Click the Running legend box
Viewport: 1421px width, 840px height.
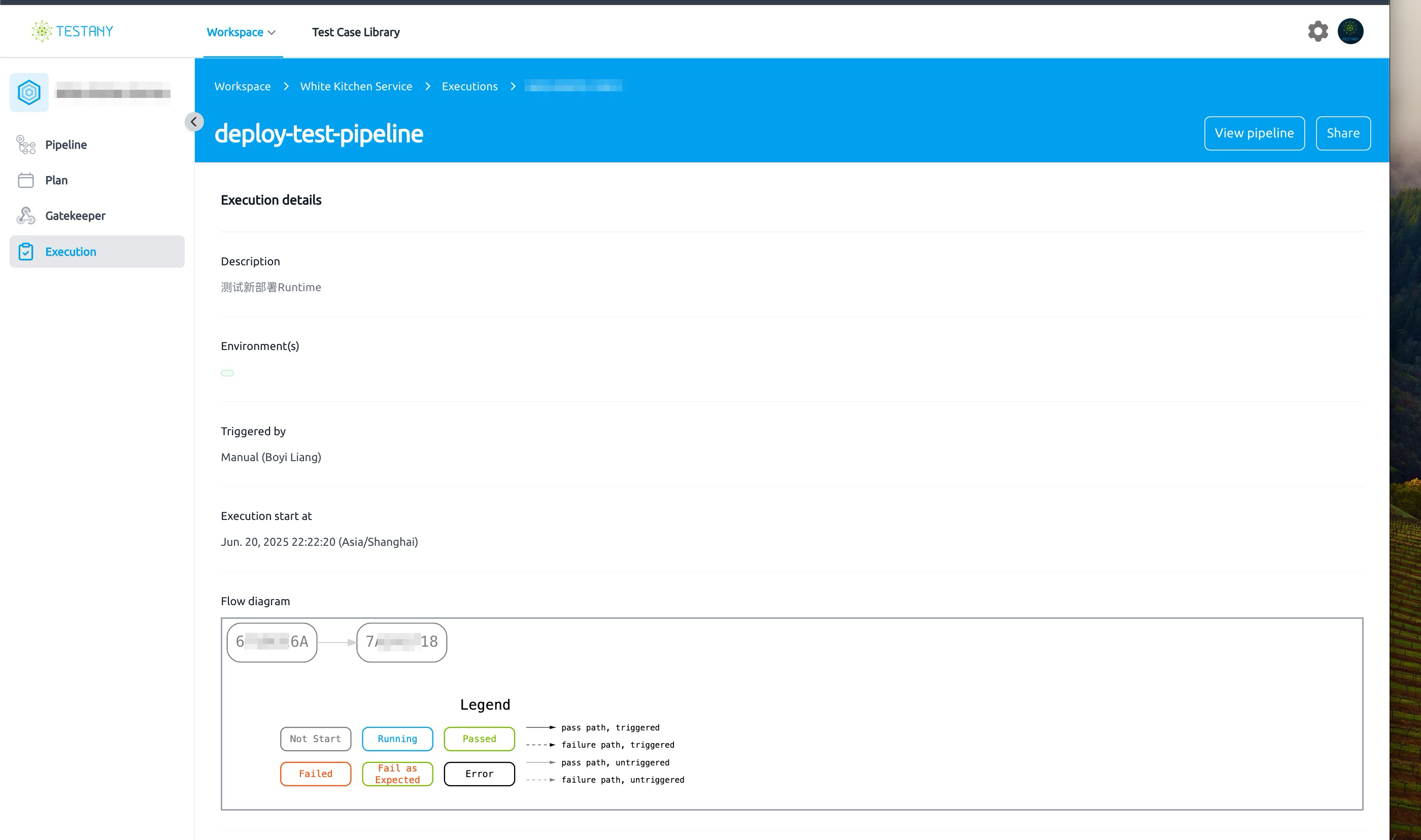click(x=397, y=739)
